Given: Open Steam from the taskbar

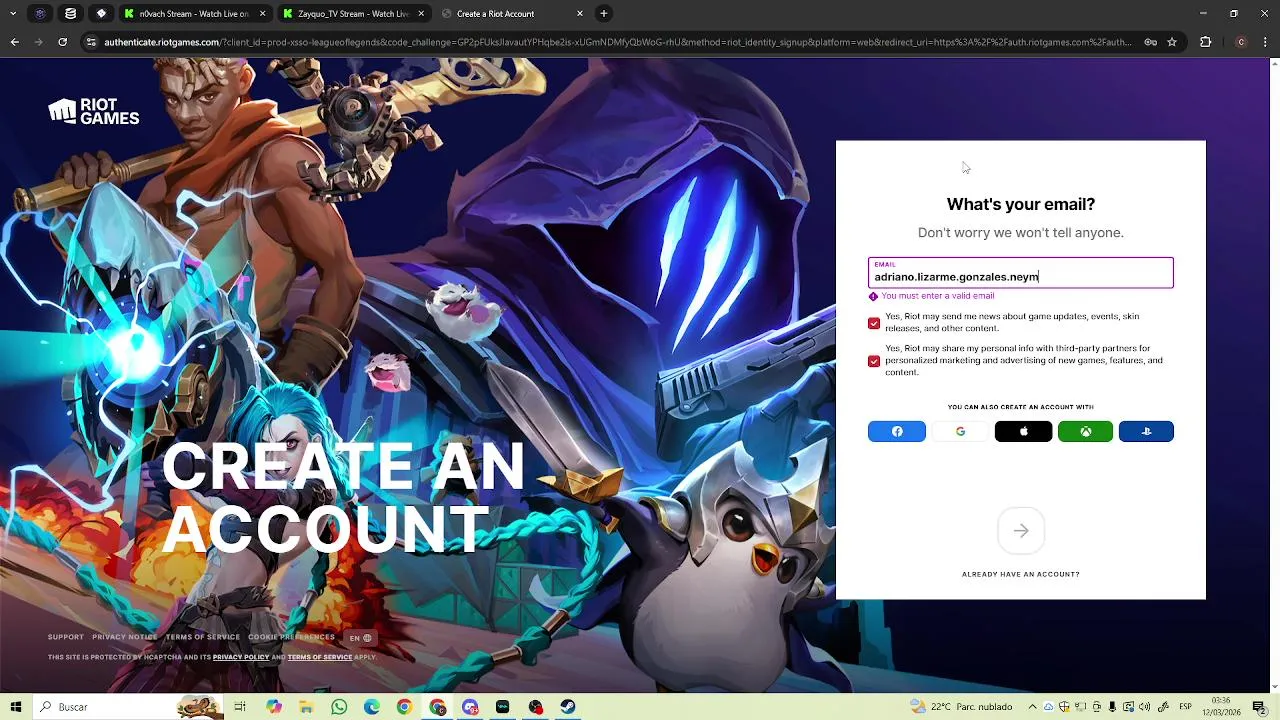Looking at the screenshot, I should click(568, 707).
